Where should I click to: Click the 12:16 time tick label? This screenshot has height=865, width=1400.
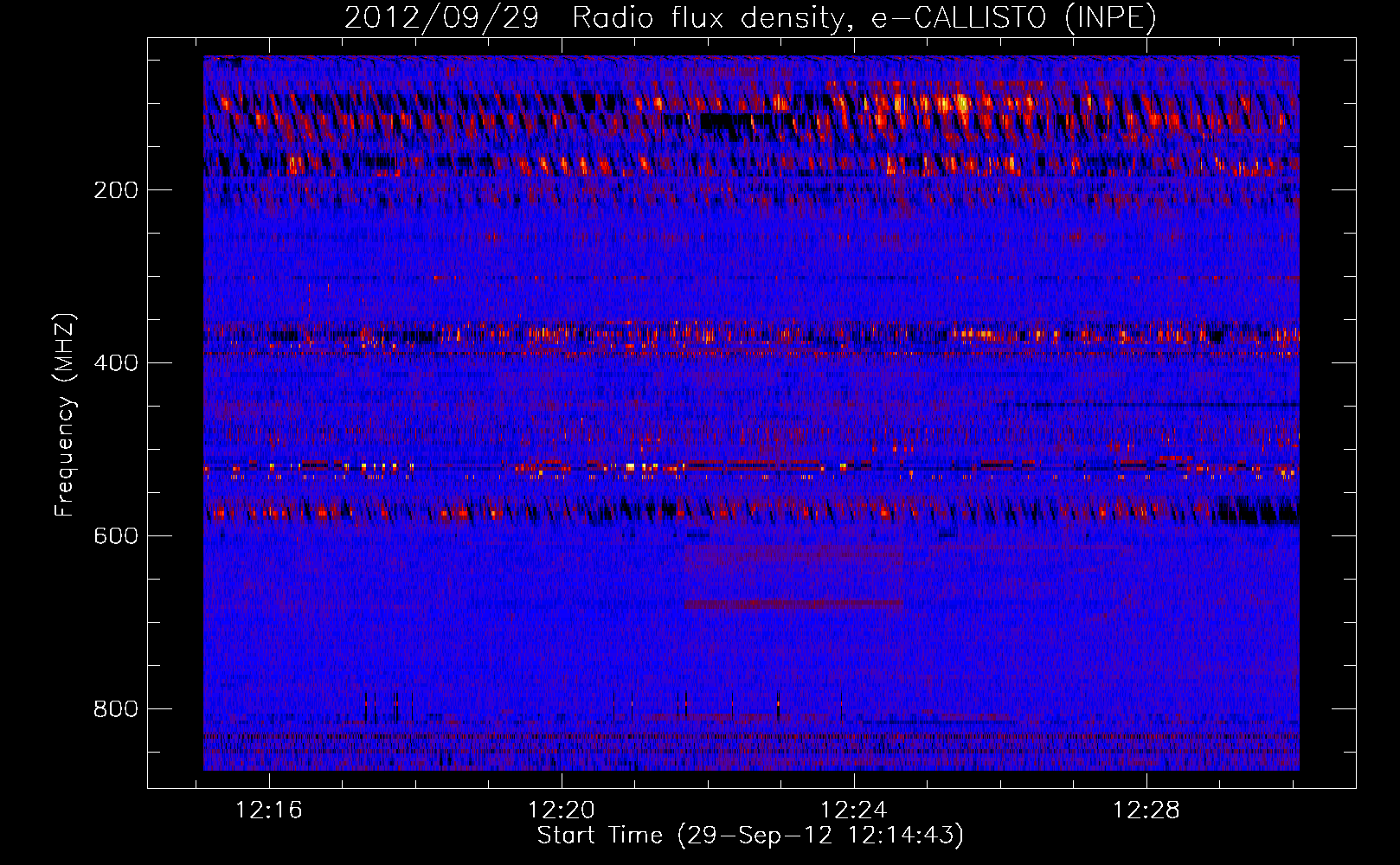coord(269,811)
